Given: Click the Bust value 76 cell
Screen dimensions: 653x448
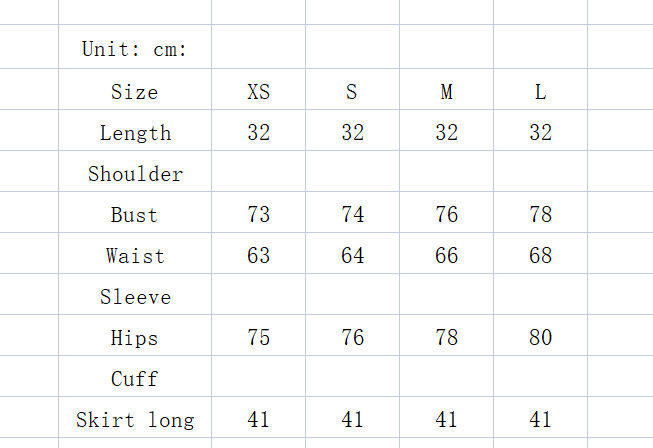Looking at the screenshot, I should click(x=446, y=215).
